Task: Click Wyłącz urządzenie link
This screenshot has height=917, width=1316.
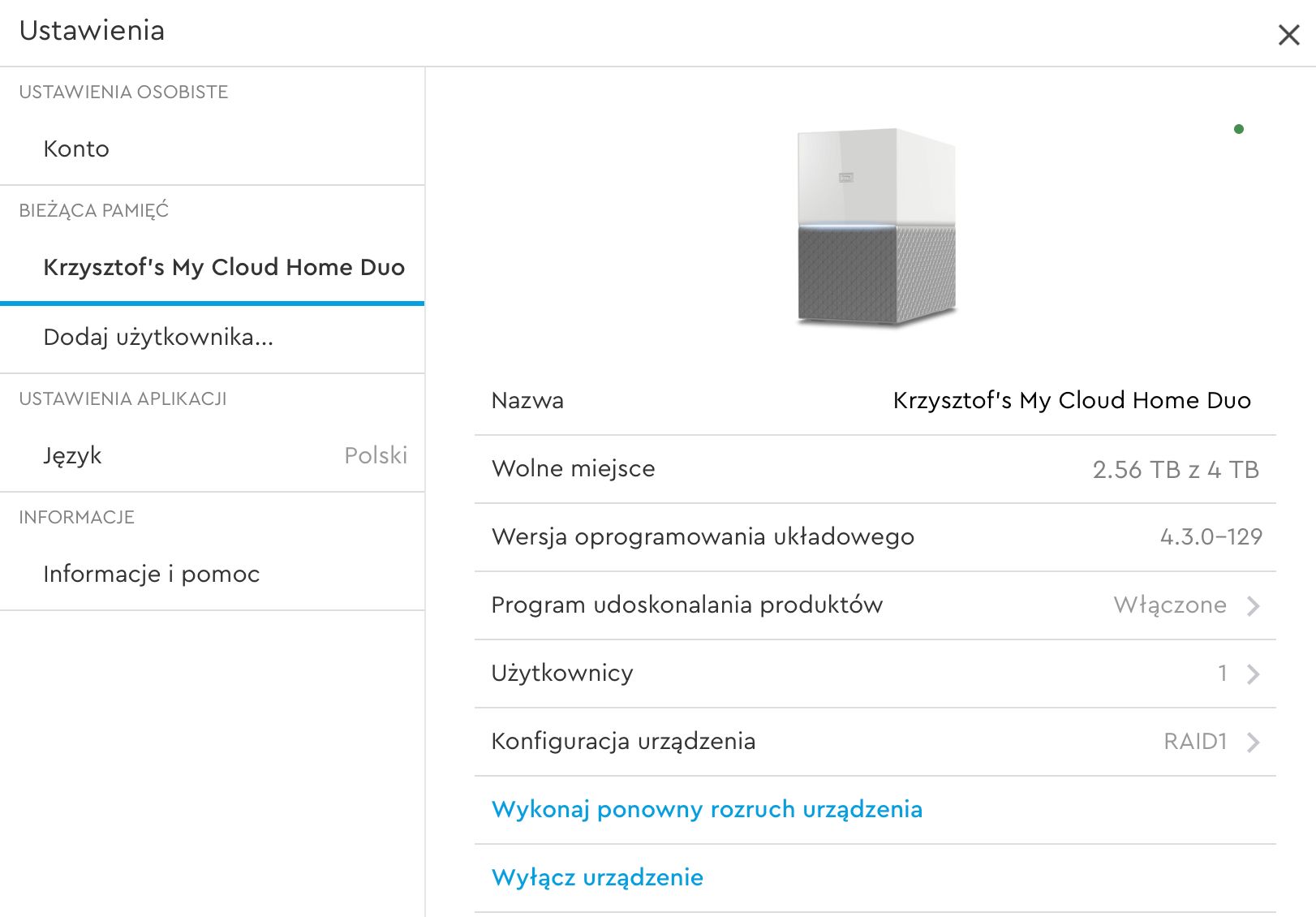Action: pyautogui.click(x=597, y=878)
